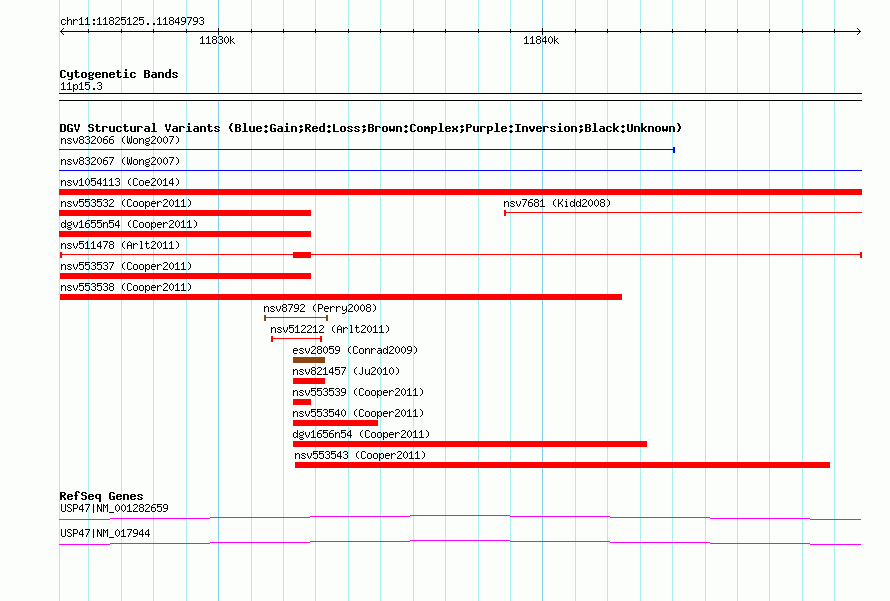The height and width of the screenshot is (601, 890).
Task: Click the magenta USP47 NM_001282659 gene track
Action: click(460, 517)
